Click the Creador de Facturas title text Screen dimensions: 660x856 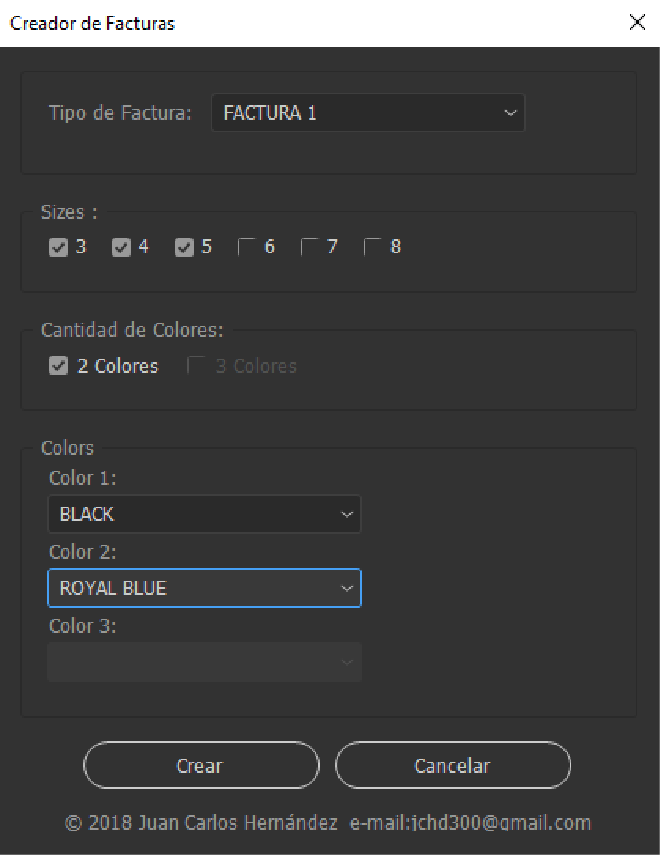click(x=92, y=23)
